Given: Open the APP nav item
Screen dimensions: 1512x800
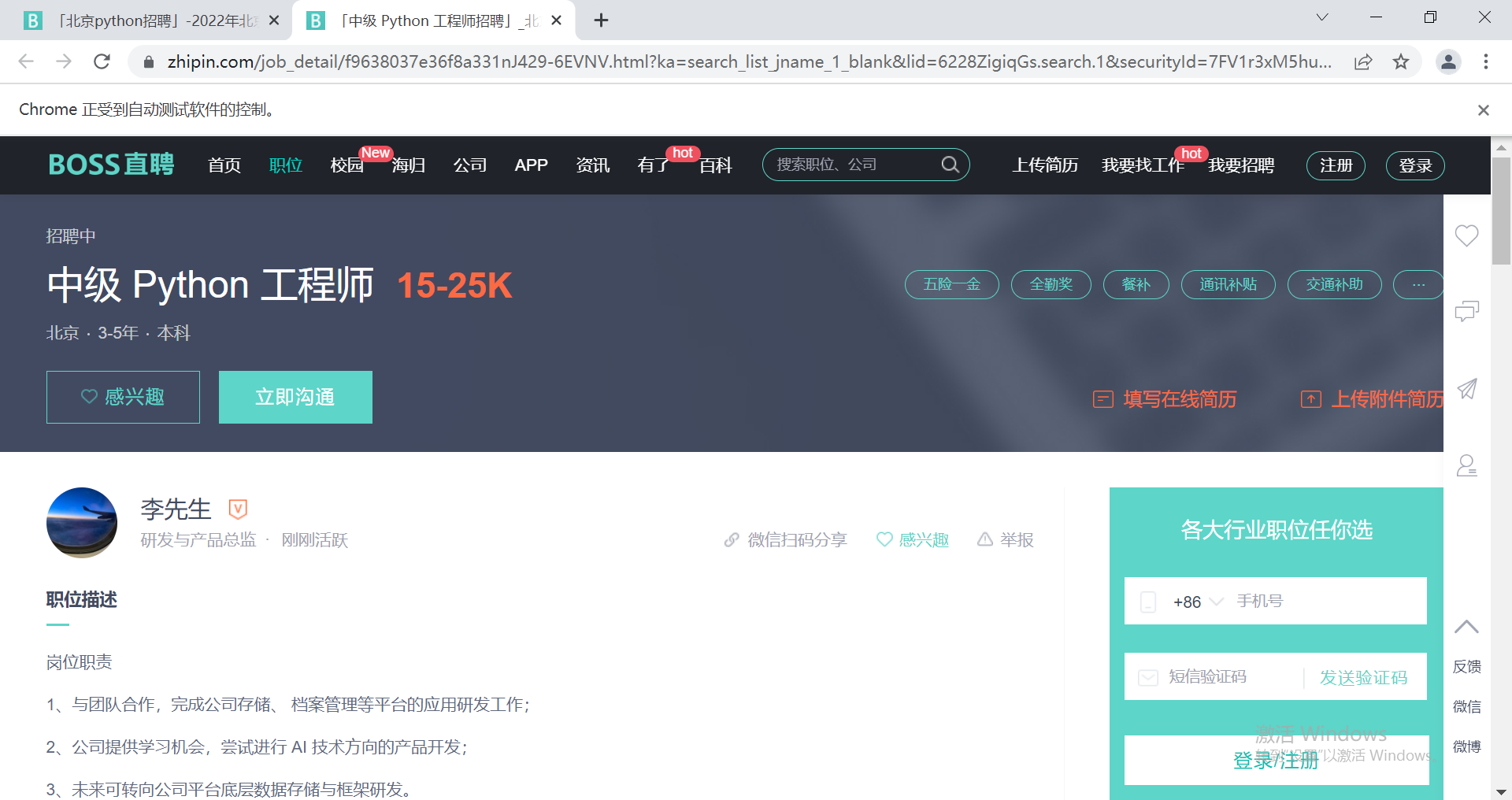Looking at the screenshot, I should (x=532, y=165).
